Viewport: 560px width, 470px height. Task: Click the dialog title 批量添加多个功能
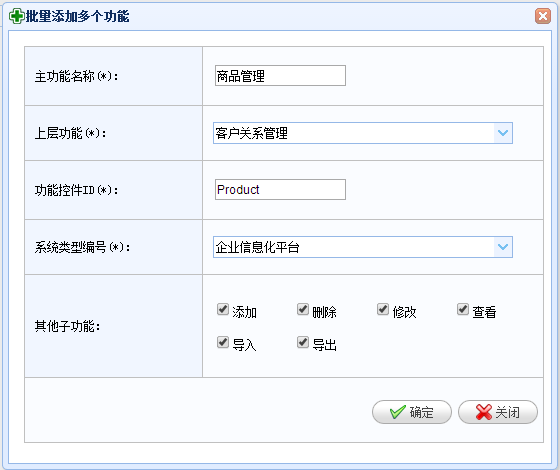78,16
